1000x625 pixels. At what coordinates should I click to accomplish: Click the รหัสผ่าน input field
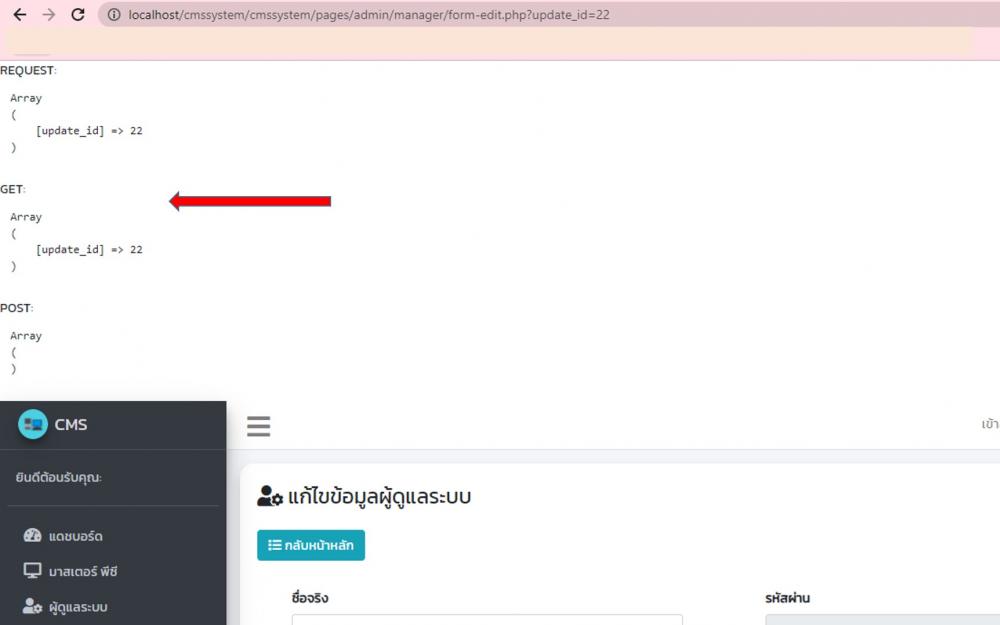click(883, 619)
